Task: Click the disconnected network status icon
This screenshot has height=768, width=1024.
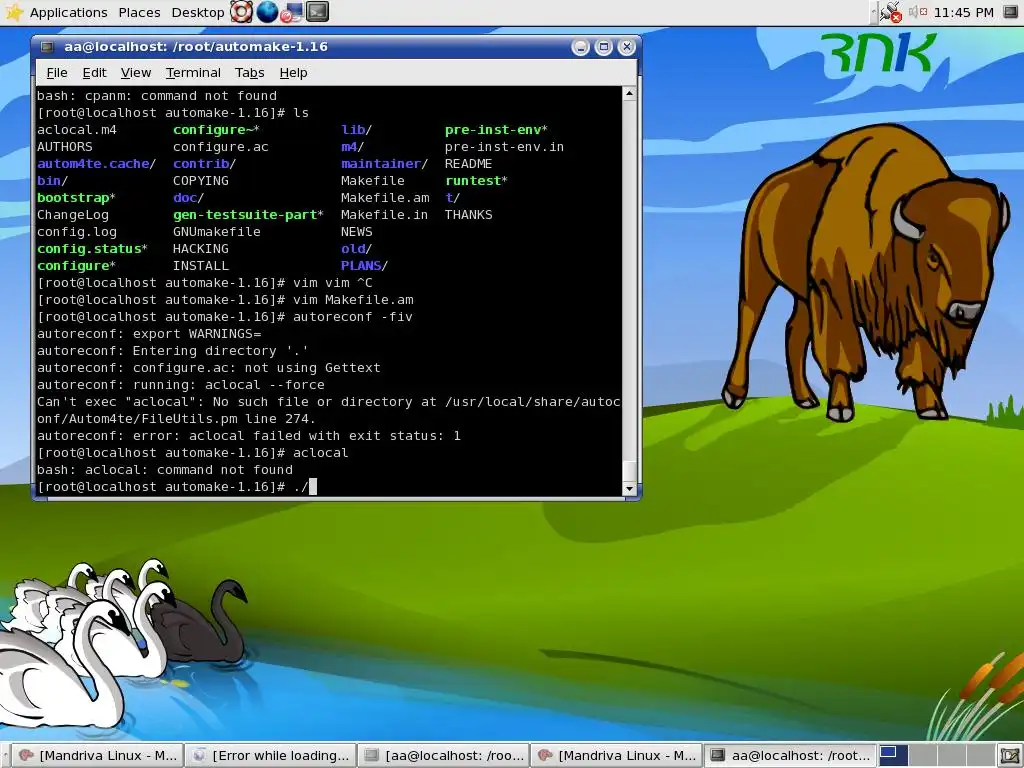Action: [891, 12]
